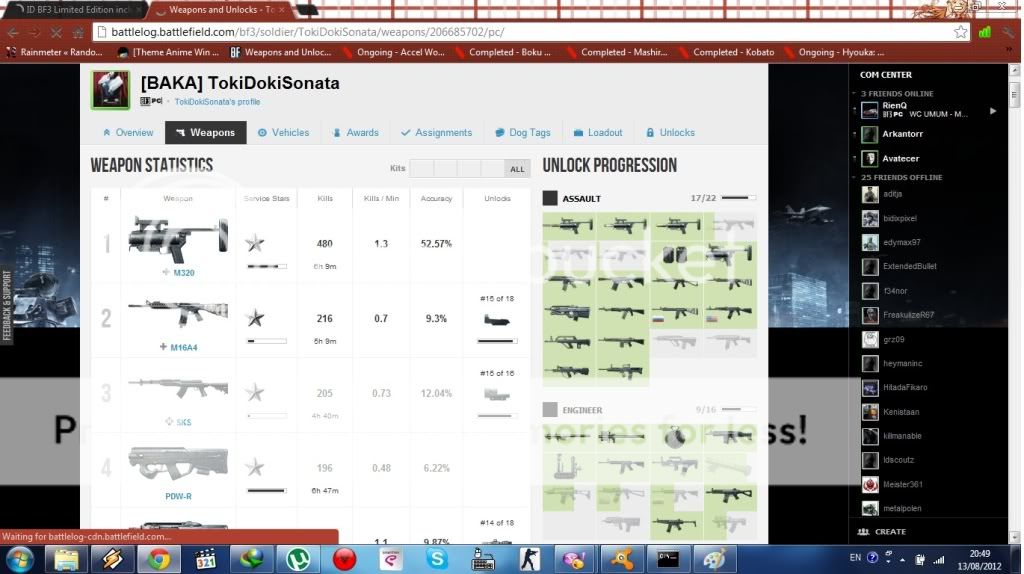Image resolution: width=1024 pixels, height=574 pixels.
Task: Click the Assault kit square icon
Action: pyautogui.click(x=550, y=198)
